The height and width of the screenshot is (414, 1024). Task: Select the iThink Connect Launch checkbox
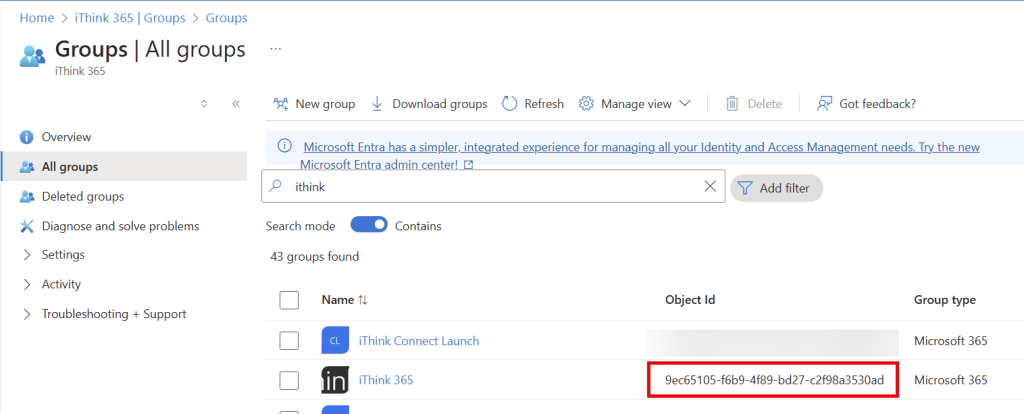tap(289, 341)
